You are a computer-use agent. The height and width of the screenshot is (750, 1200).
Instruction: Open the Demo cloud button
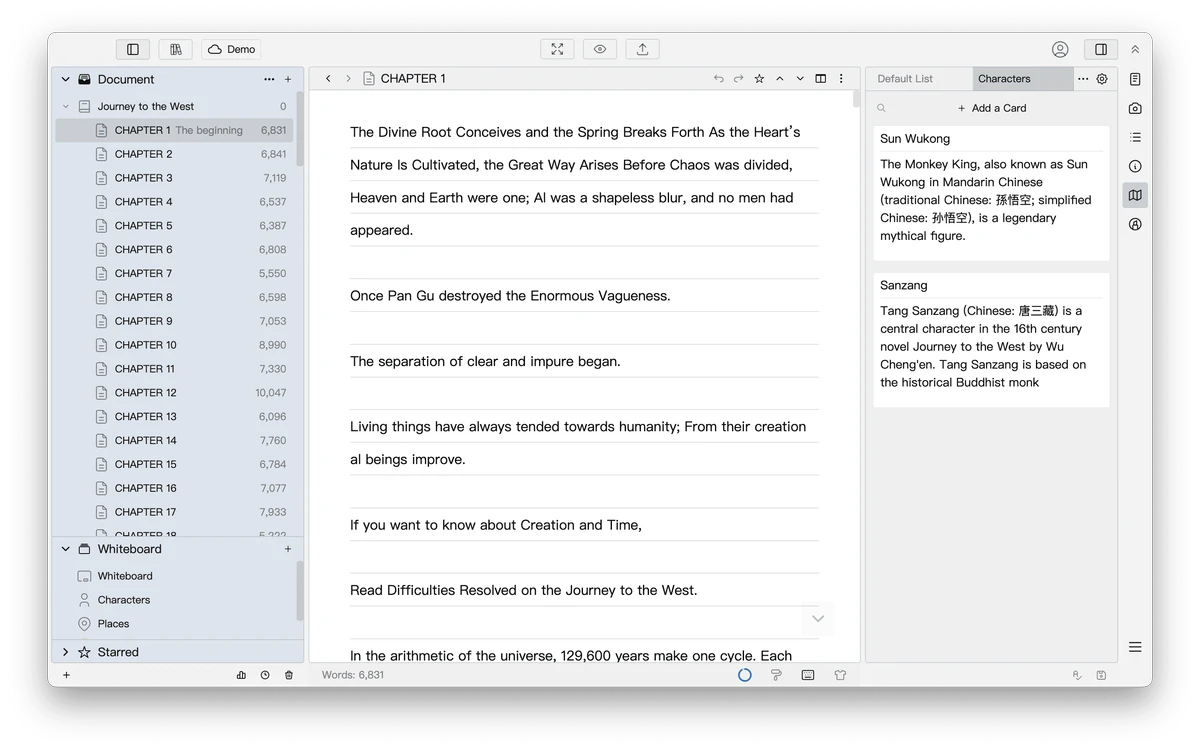pos(232,49)
